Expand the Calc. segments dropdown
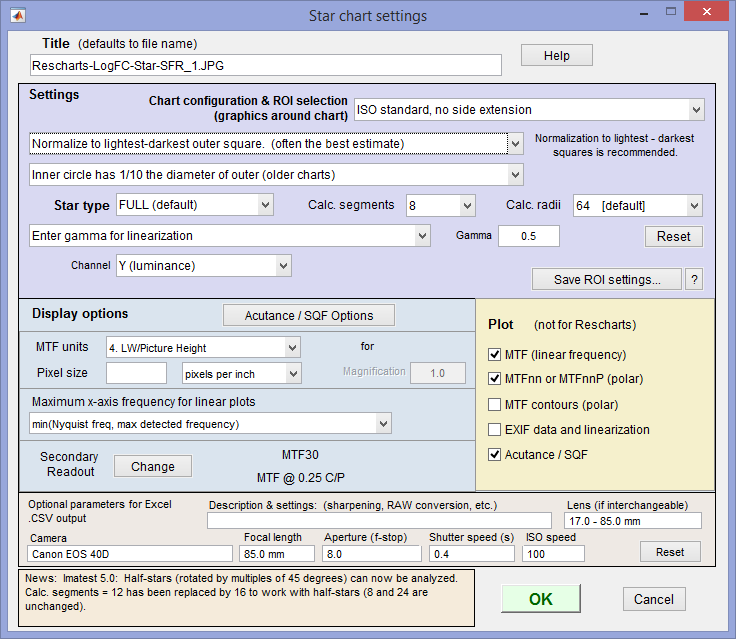 [441, 206]
